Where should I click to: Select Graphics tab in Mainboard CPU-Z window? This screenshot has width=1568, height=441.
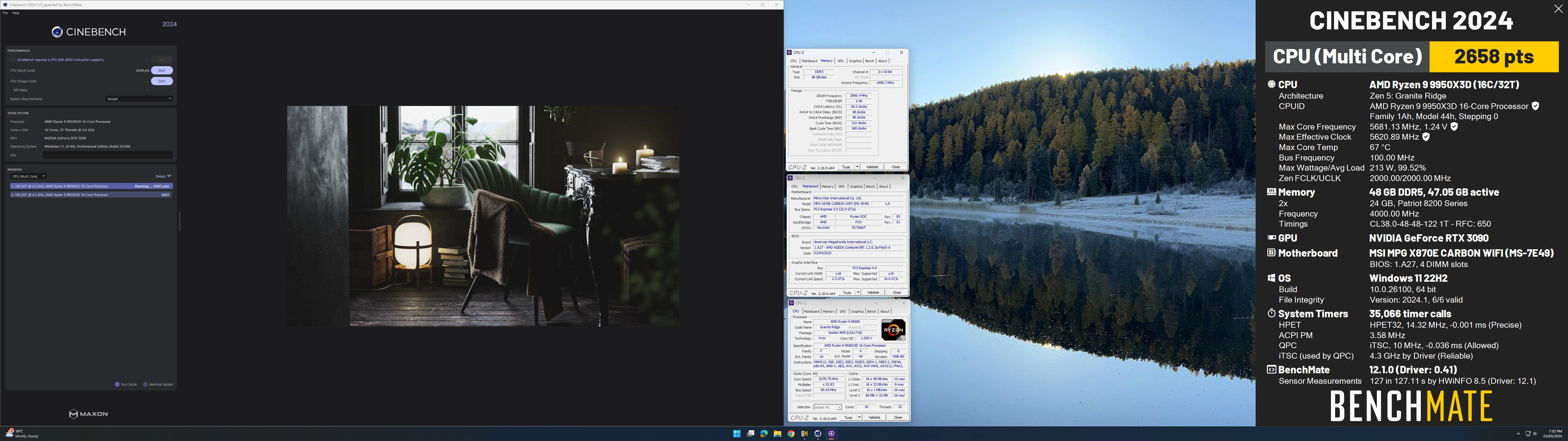click(x=857, y=187)
